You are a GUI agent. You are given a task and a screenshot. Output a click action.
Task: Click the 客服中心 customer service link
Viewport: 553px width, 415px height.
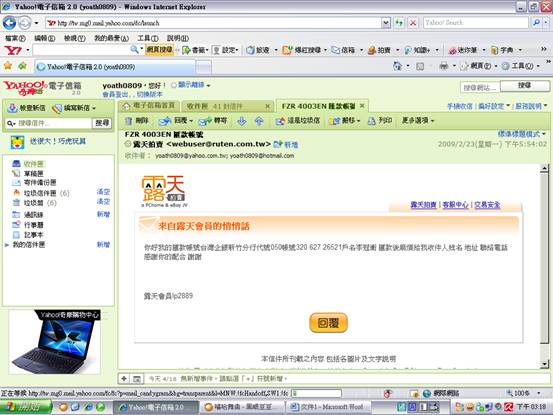click(455, 205)
